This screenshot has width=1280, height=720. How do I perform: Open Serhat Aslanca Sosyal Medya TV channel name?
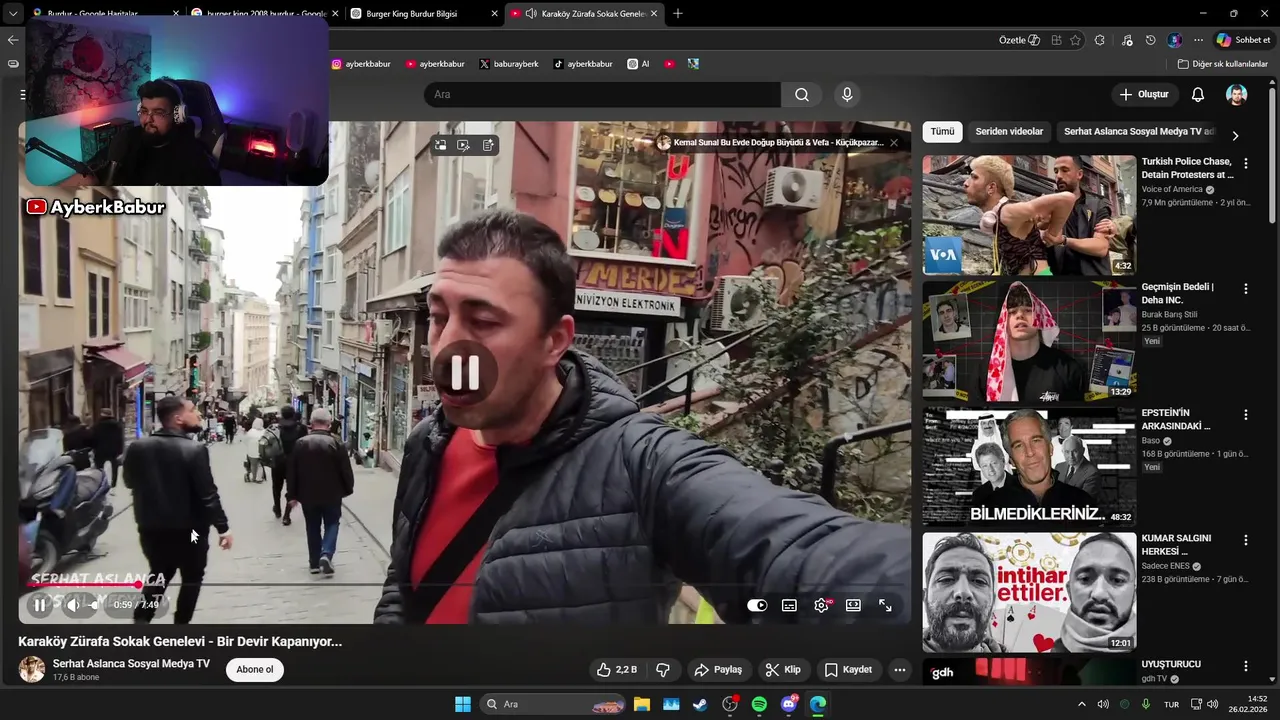131,663
